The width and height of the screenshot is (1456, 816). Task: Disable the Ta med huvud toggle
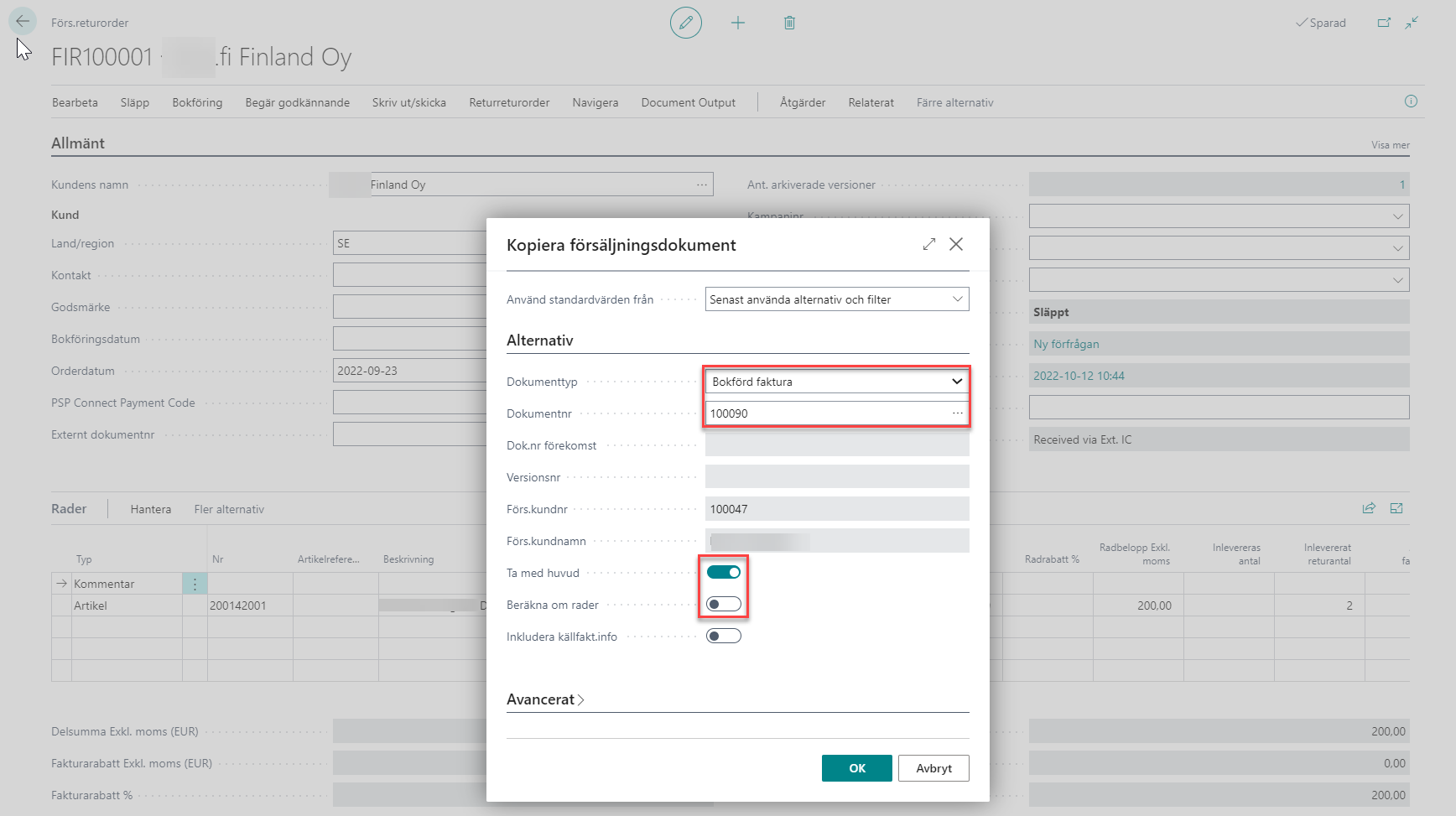(x=724, y=572)
